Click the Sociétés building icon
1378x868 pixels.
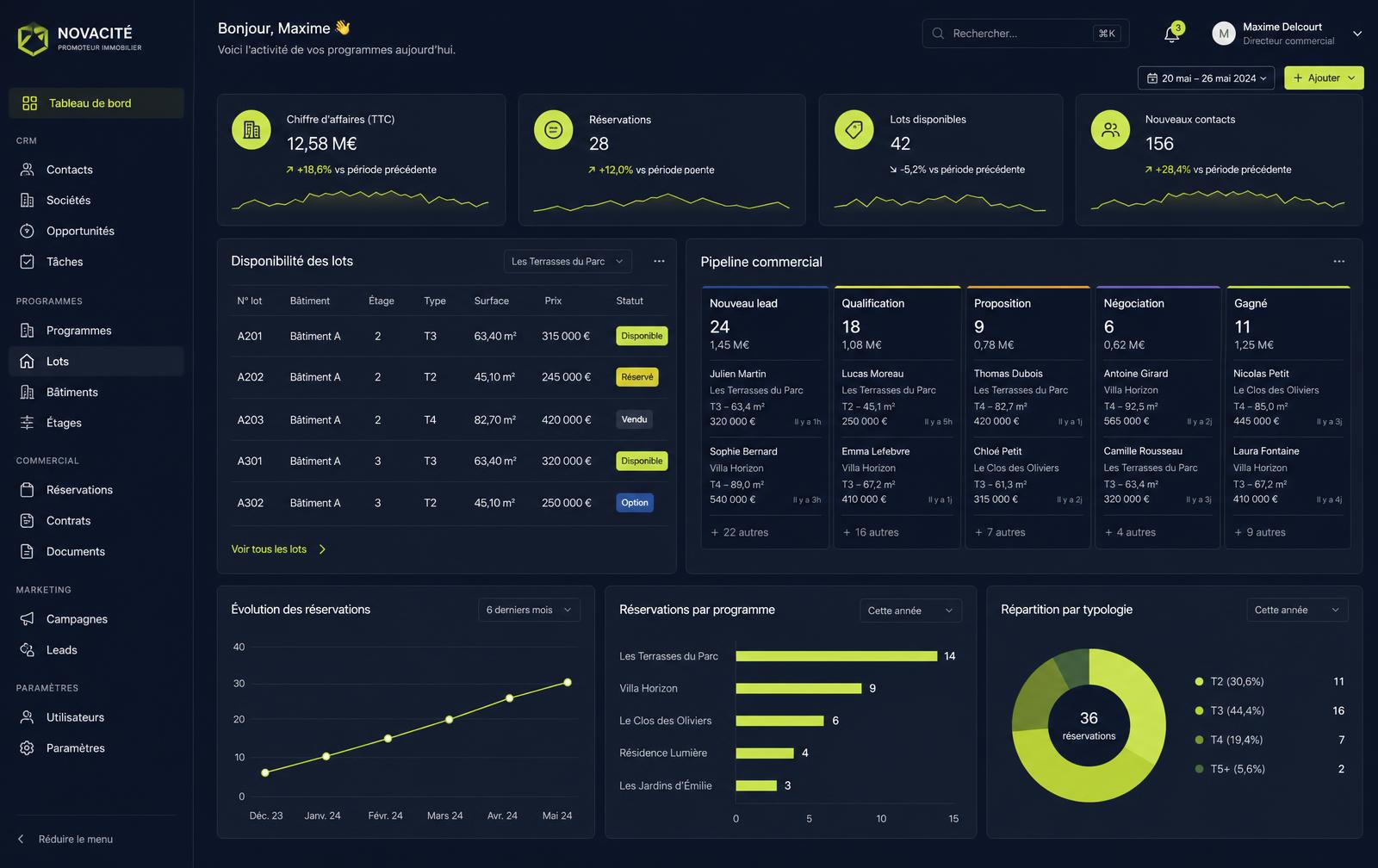pos(28,200)
